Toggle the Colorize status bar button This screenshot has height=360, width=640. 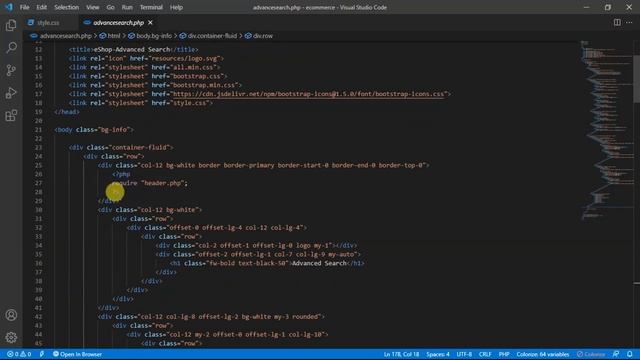(x=591, y=354)
